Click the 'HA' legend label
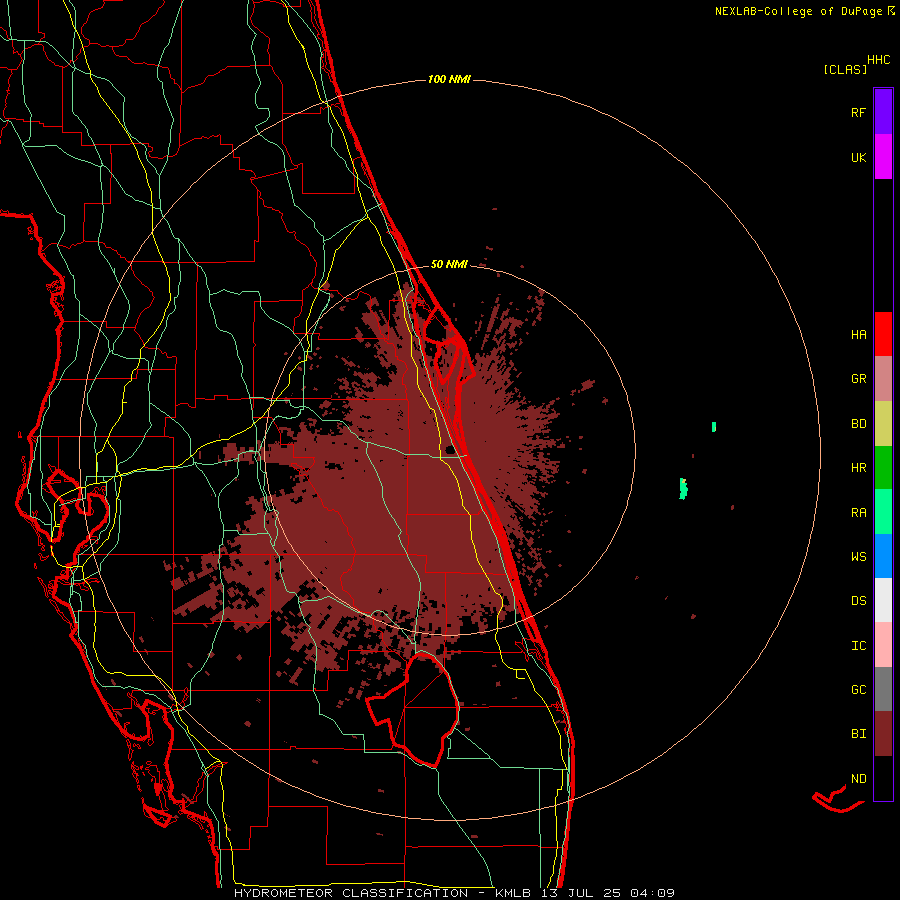This screenshot has width=900, height=900. [858, 335]
